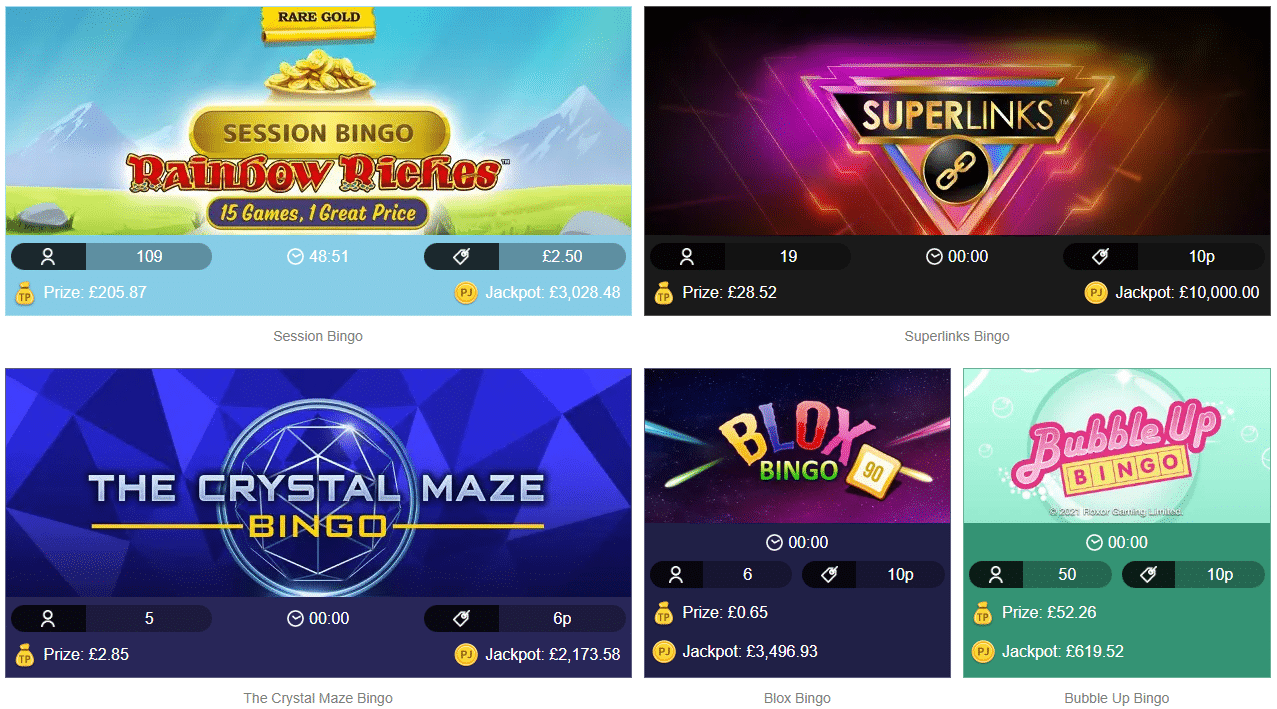This screenshot has height=709, width=1277.
Task: Click the £2.50 ticket price on Session Bingo
Action: pos(562,257)
